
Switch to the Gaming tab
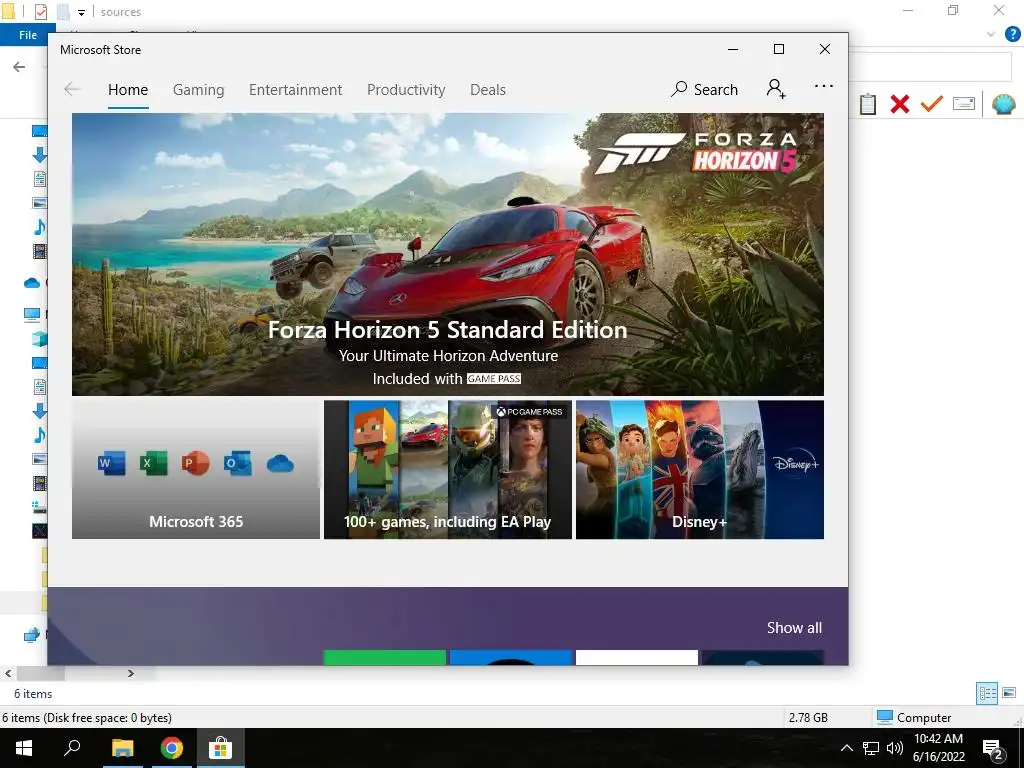coord(199,90)
